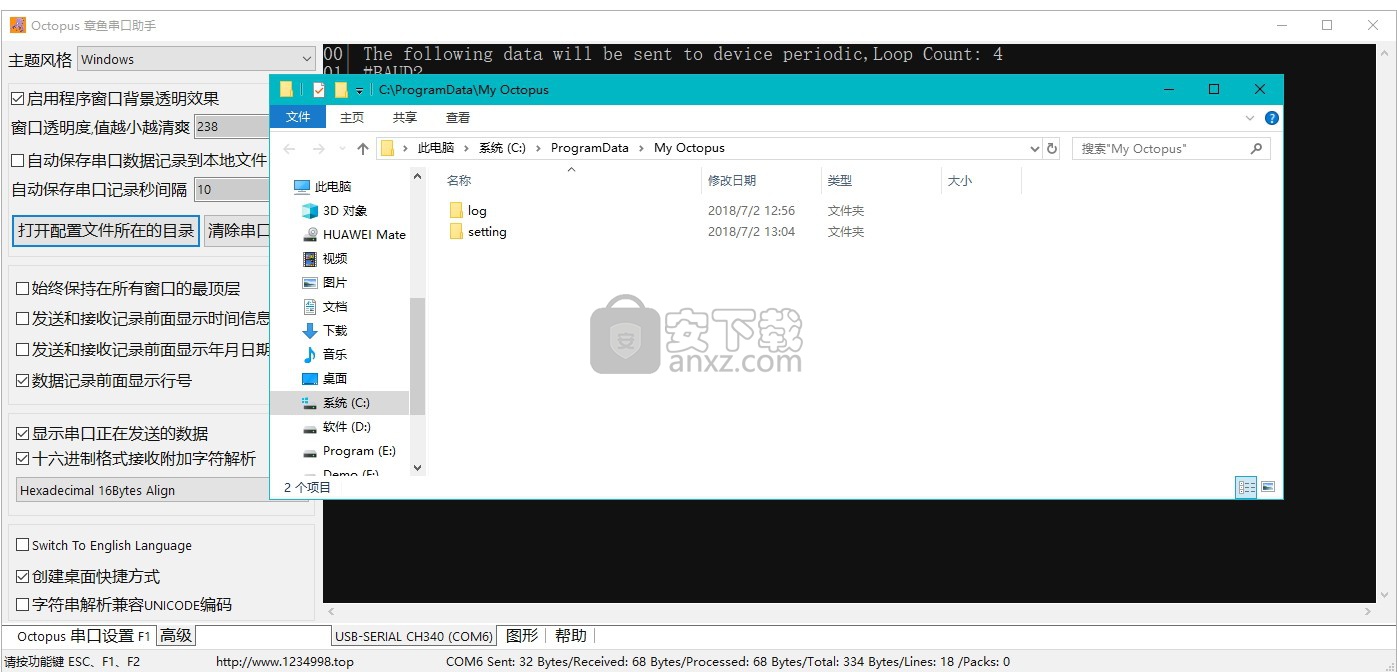Click the Octopus app icon in title bar

[x=17, y=25]
